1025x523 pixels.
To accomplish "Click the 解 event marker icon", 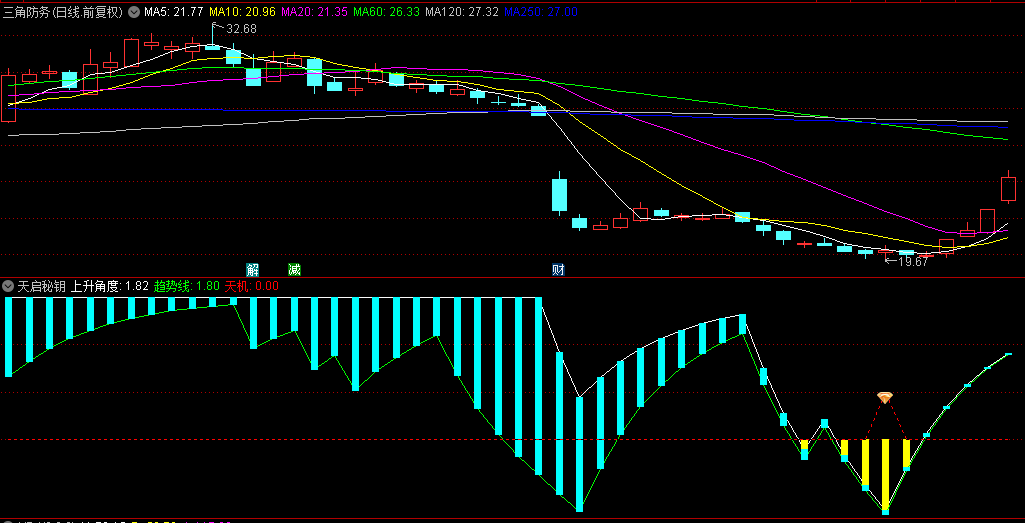I will [x=252, y=269].
